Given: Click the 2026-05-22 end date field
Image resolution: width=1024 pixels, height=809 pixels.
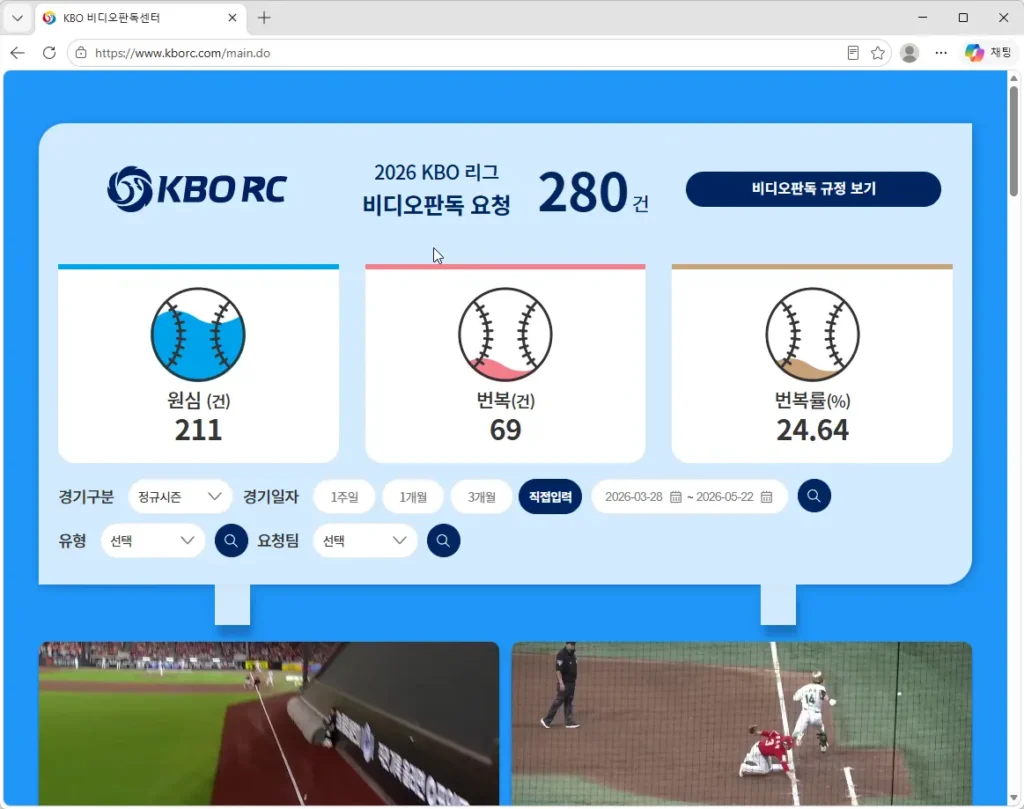Looking at the screenshot, I should [724, 497].
